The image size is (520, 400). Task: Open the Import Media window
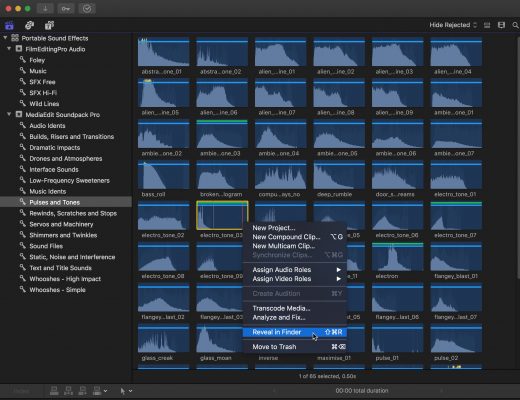45,8
